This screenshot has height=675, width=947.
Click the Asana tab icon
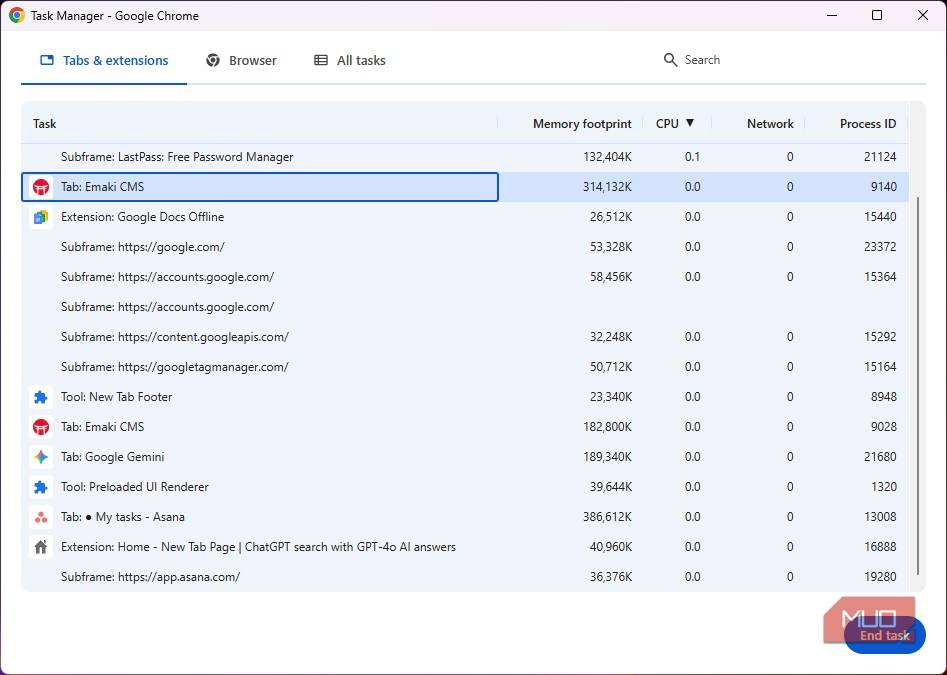[40, 517]
